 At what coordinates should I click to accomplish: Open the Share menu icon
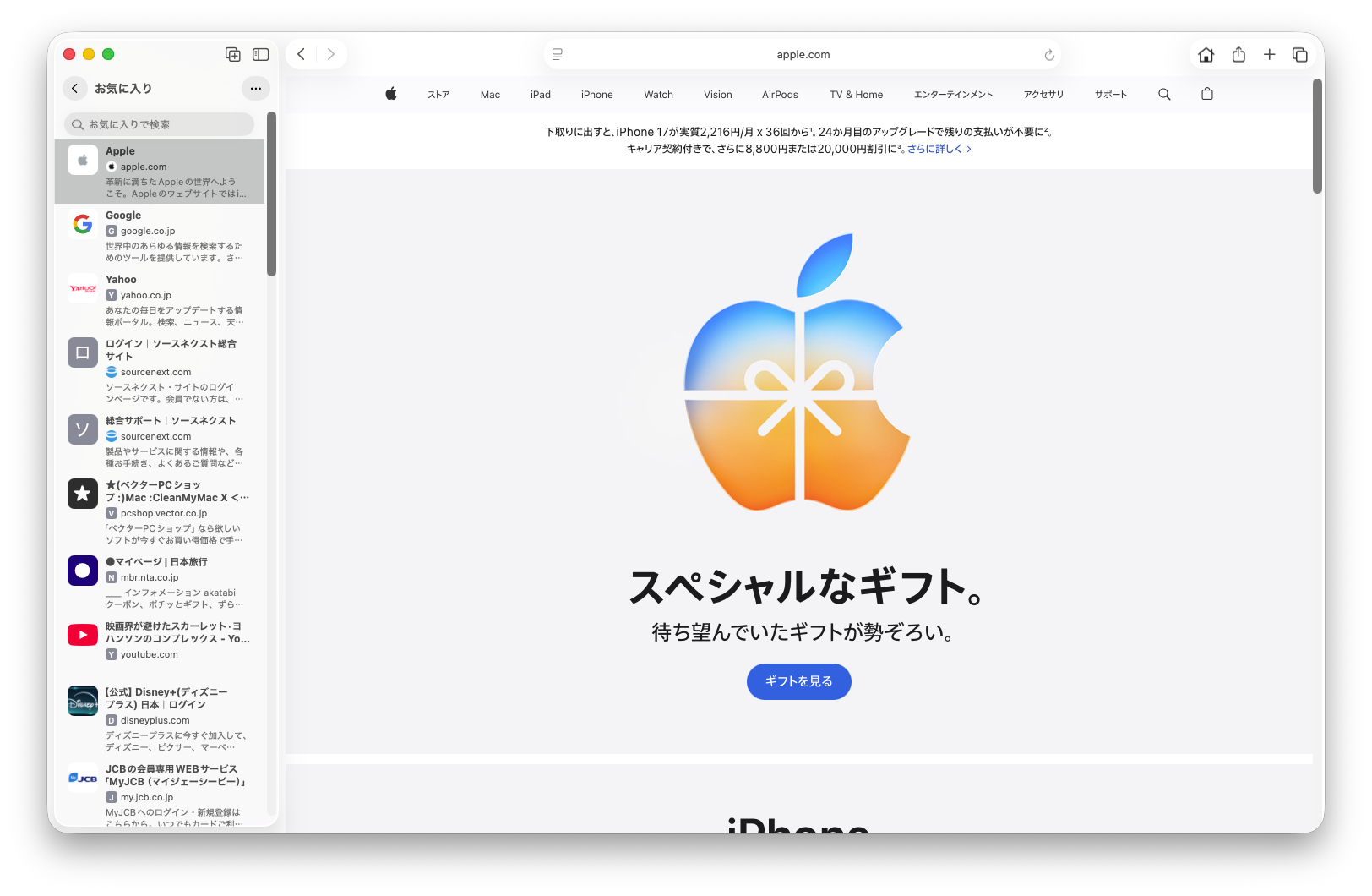[1239, 55]
